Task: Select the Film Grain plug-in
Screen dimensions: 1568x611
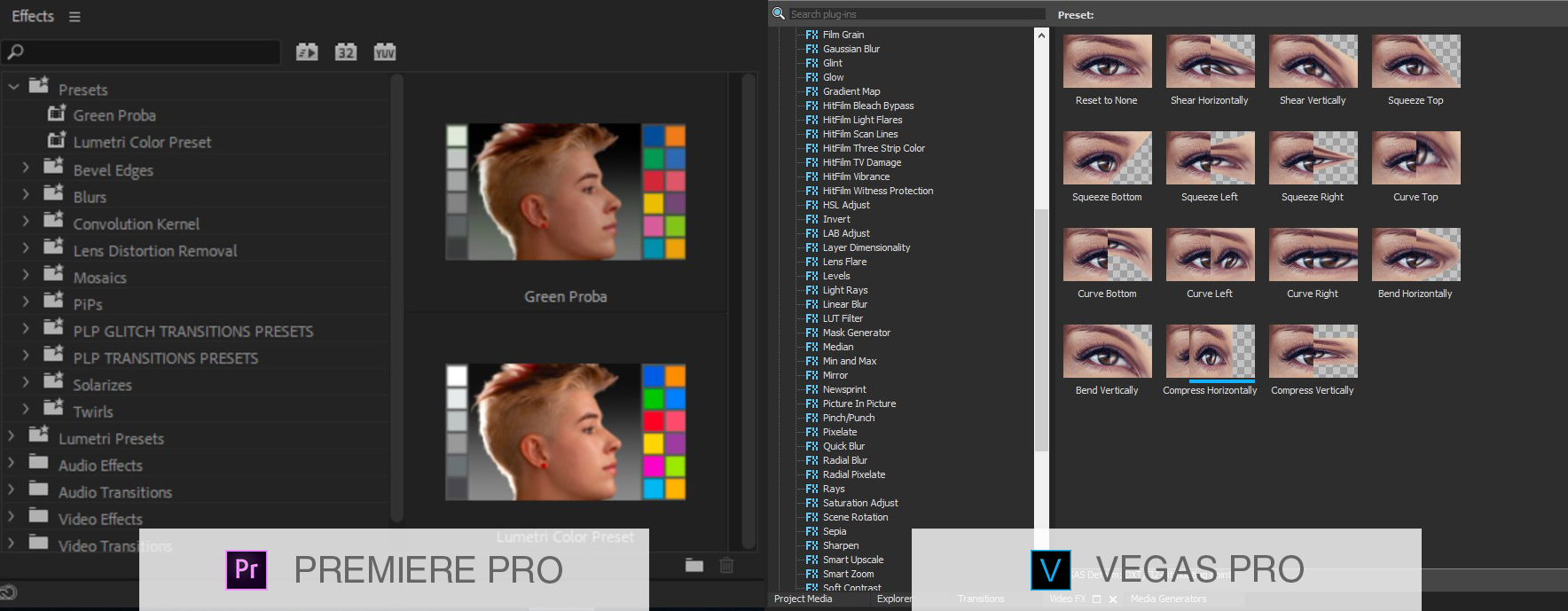Action: (x=843, y=35)
